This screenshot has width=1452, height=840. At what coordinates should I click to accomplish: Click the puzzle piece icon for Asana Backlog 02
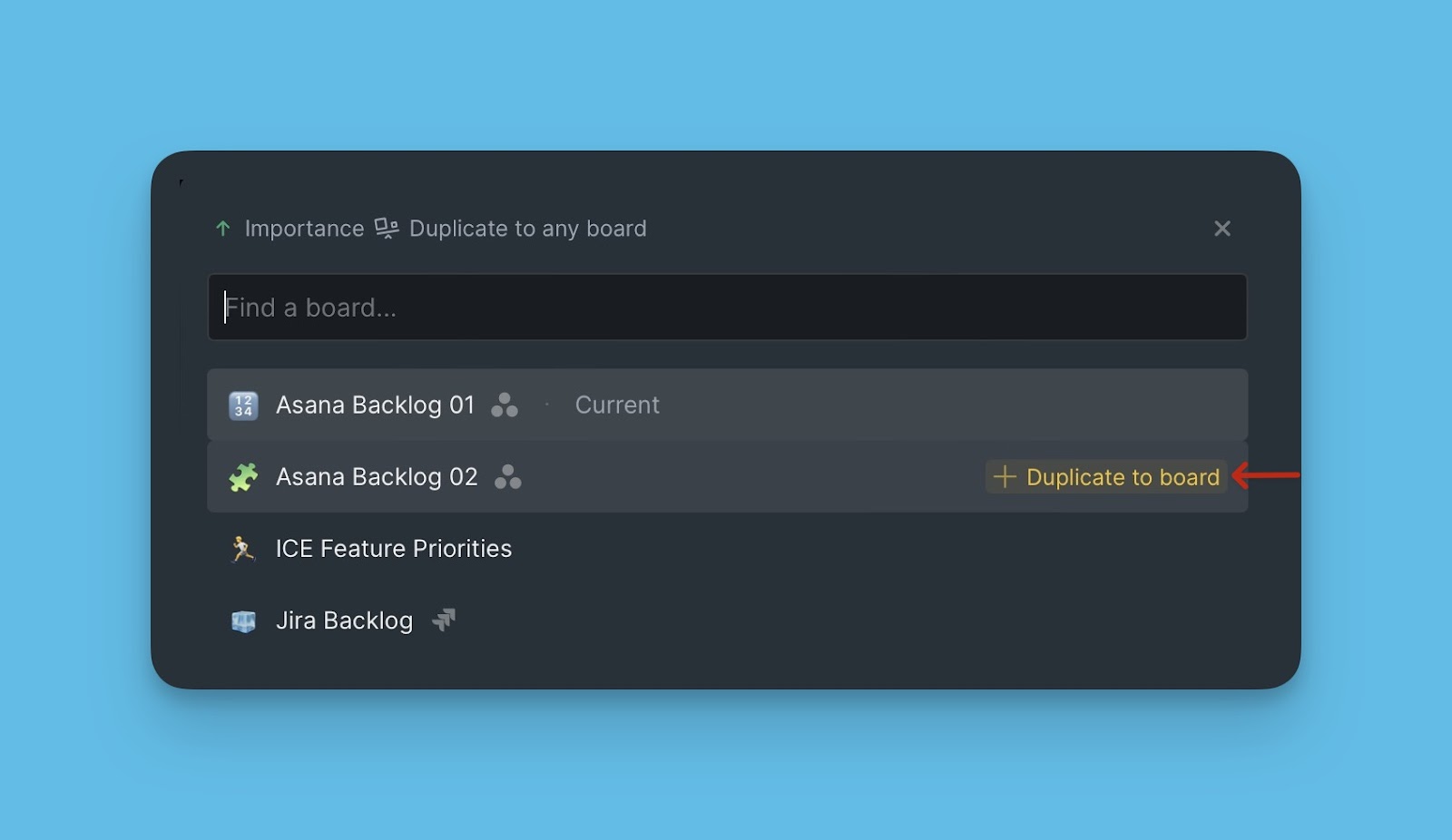(243, 477)
